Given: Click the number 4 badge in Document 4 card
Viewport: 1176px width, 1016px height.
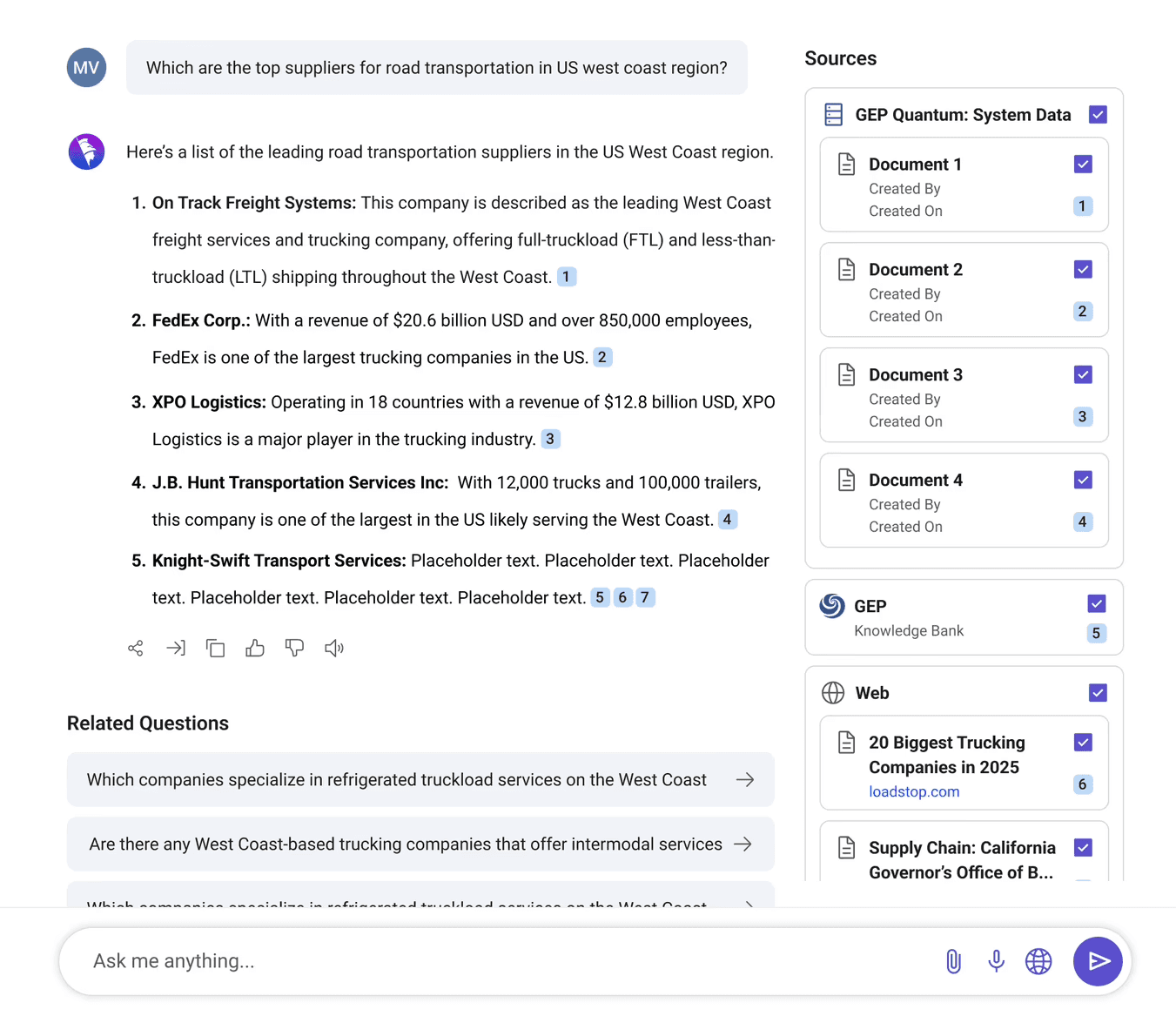Looking at the screenshot, I should tap(1083, 522).
